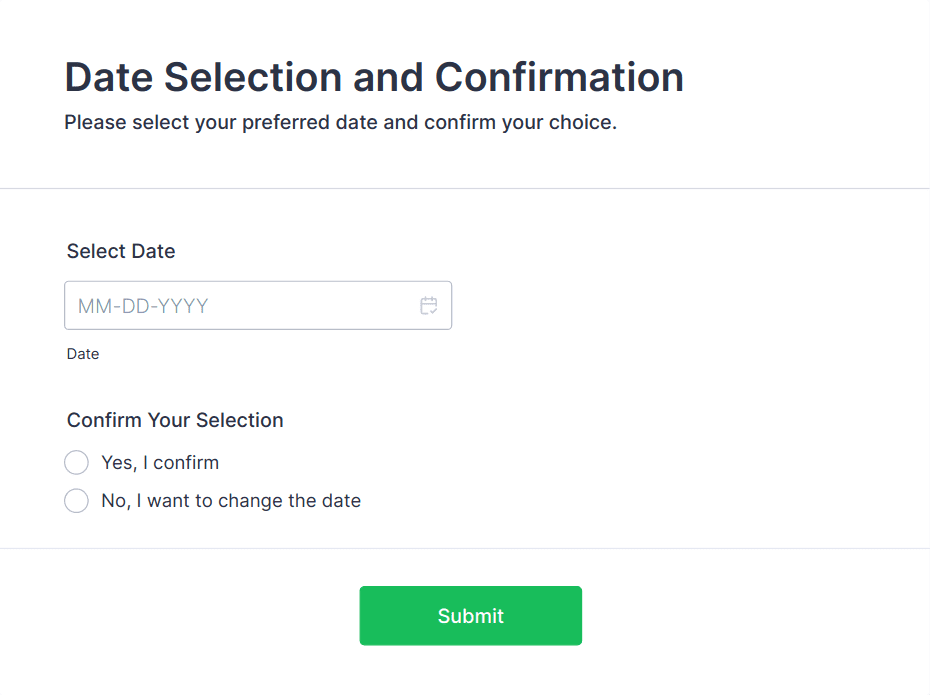Screen dimensions: 930x695
Task: Click the "No, I want to change the date" text
Action: pyautogui.click(x=231, y=501)
